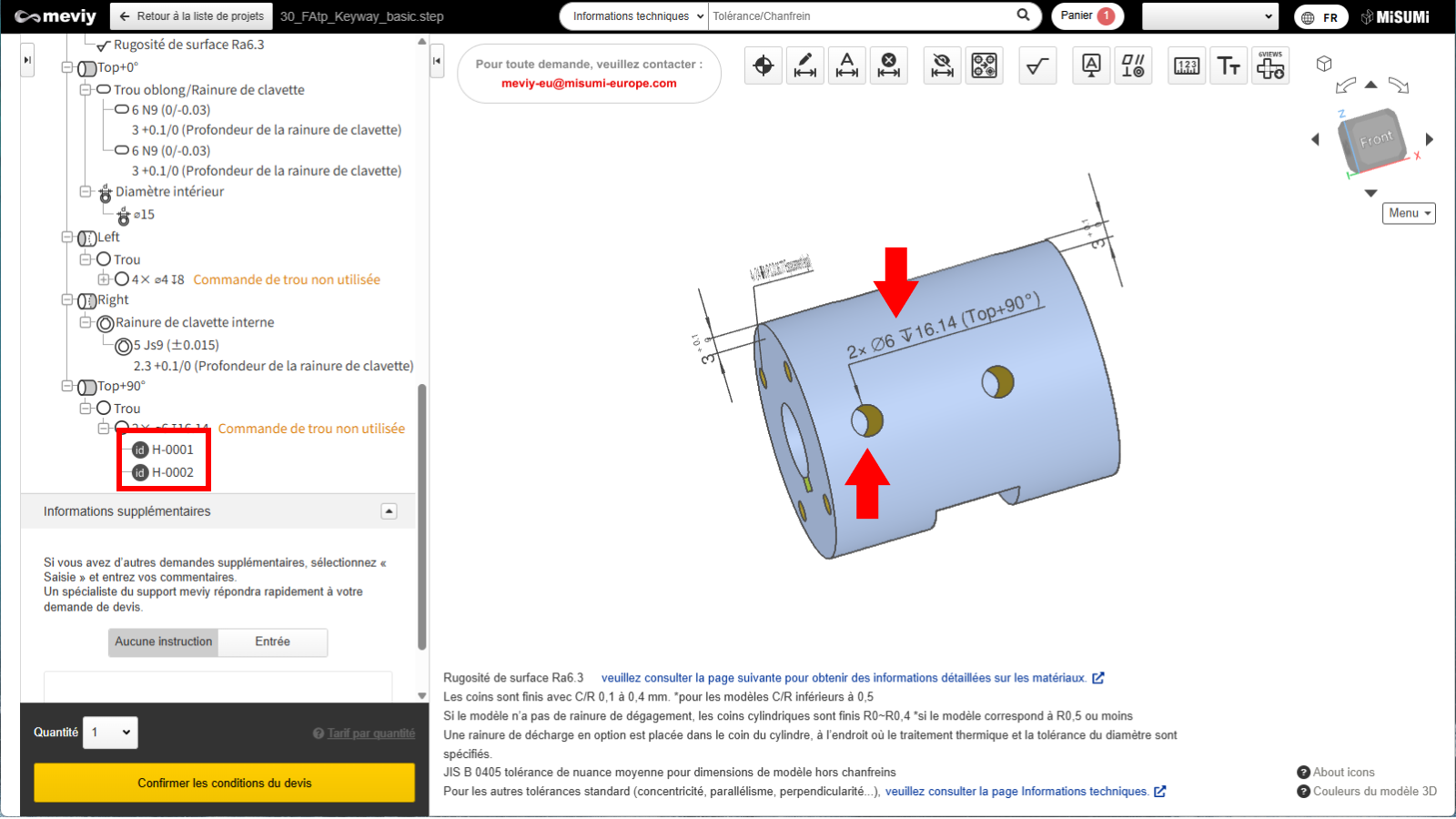
Task: Click the text size Tt icon
Action: (1228, 66)
